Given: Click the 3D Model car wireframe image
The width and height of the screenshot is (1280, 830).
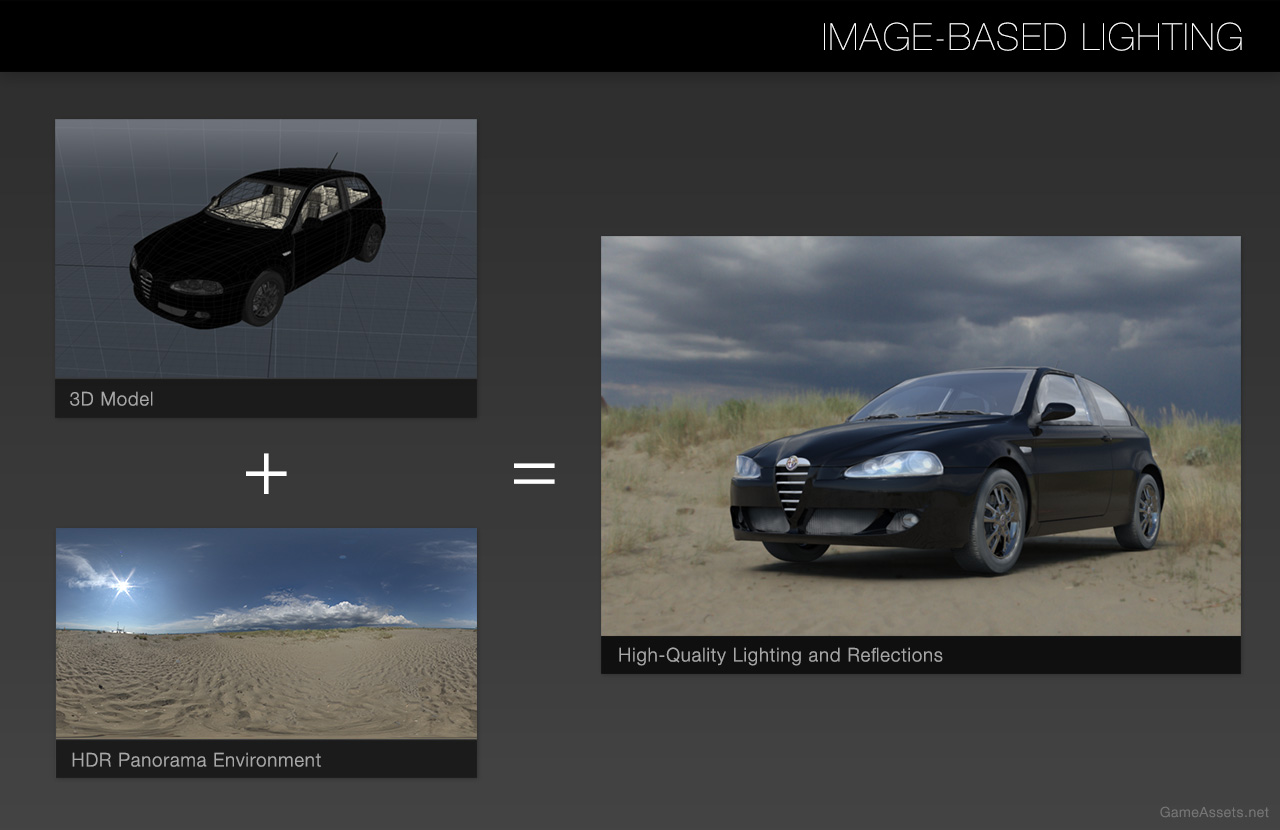Looking at the screenshot, I should pos(266,249).
